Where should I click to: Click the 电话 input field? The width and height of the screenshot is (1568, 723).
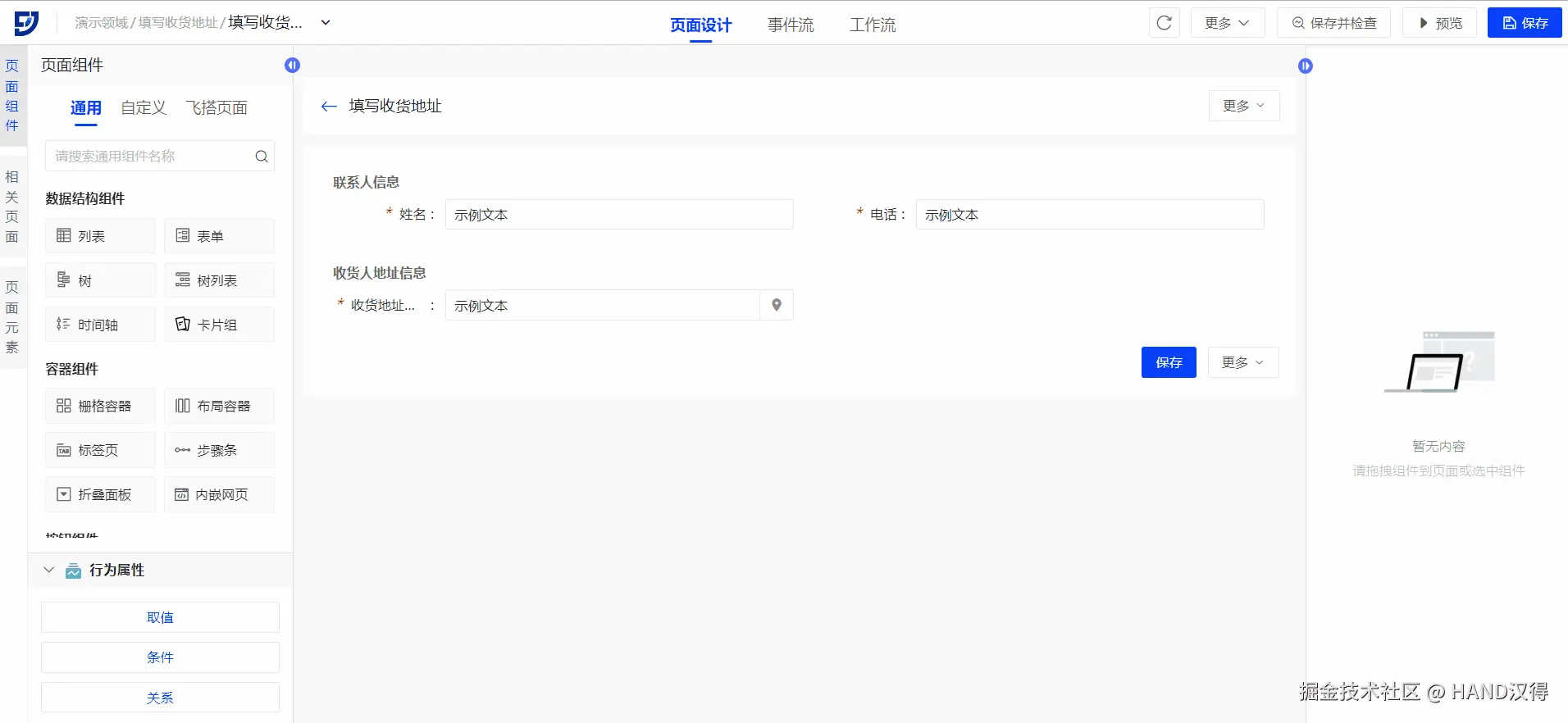pyautogui.click(x=1090, y=215)
